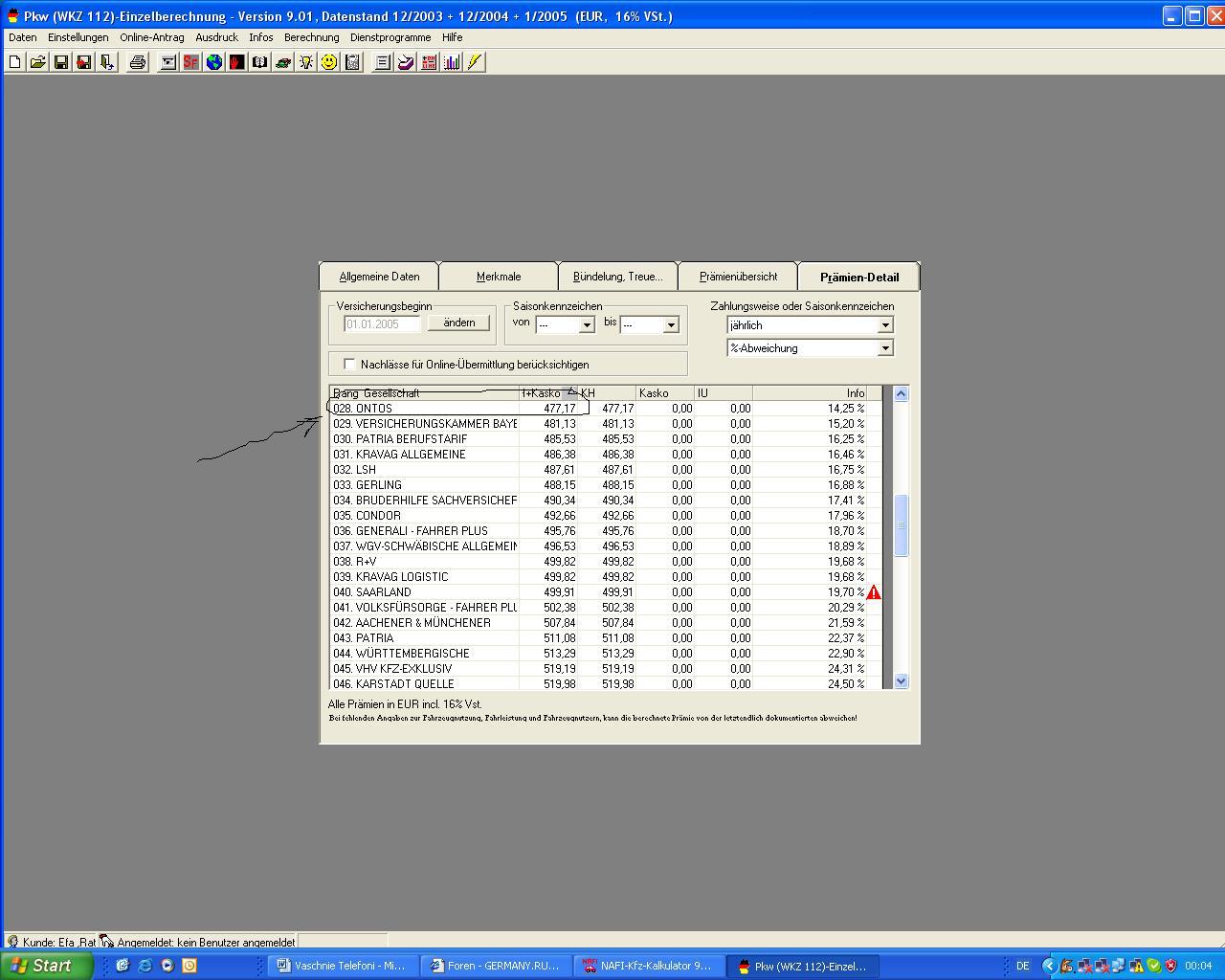This screenshot has height=980, width=1225.
Task: Open the jährlich payment method dropdown
Action: pyautogui.click(x=885, y=325)
